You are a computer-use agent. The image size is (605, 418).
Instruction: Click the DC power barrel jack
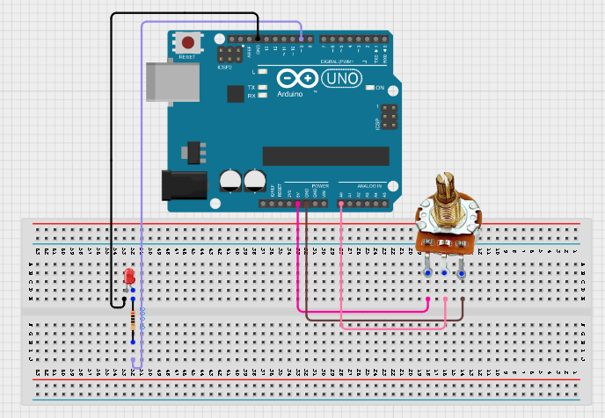tap(184, 186)
